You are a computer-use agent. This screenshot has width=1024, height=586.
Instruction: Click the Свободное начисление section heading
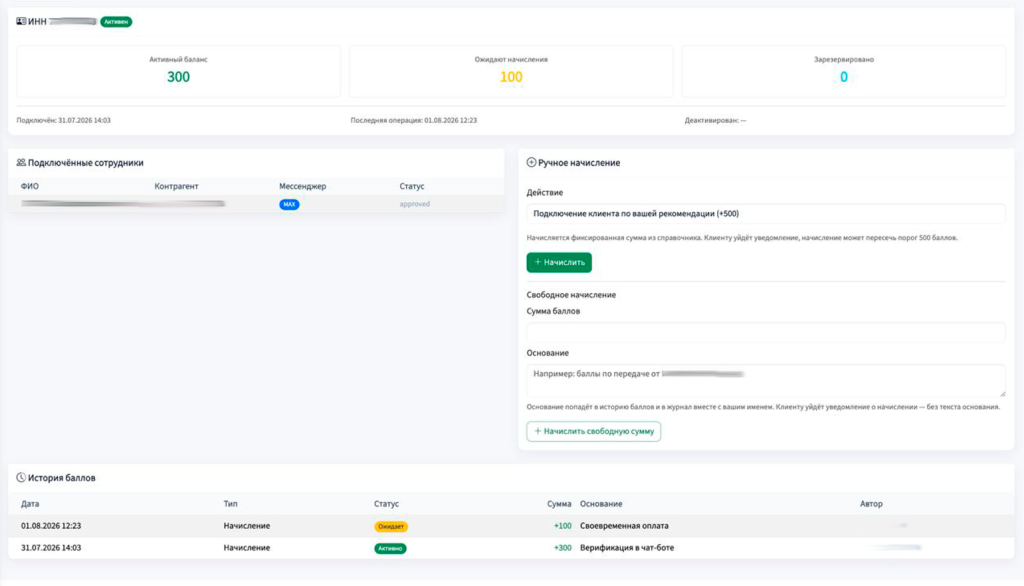tap(571, 295)
